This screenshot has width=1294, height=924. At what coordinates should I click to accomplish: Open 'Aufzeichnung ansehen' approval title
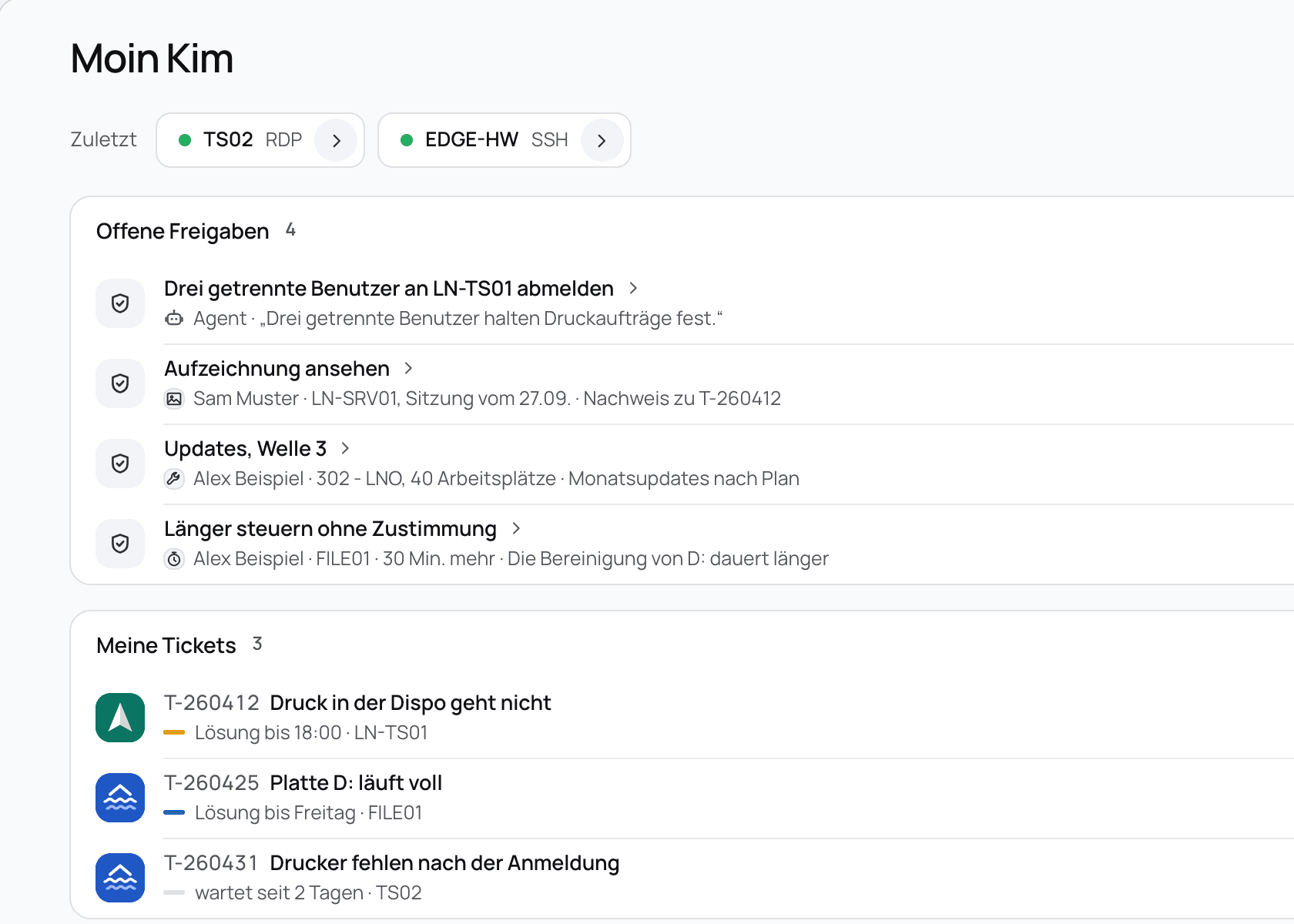point(277,369)
